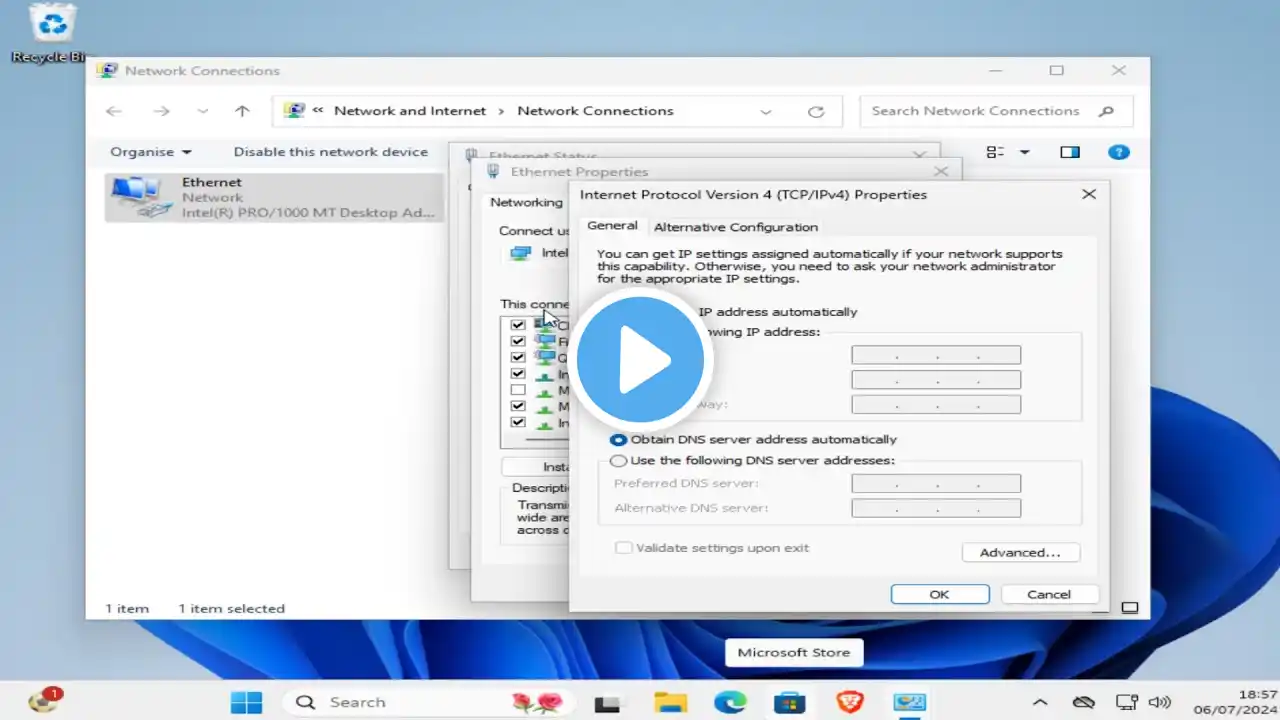Launch Brave browser from taskbar
Viewport: 1280px width, 720px height.
click(x=849, y=702)
